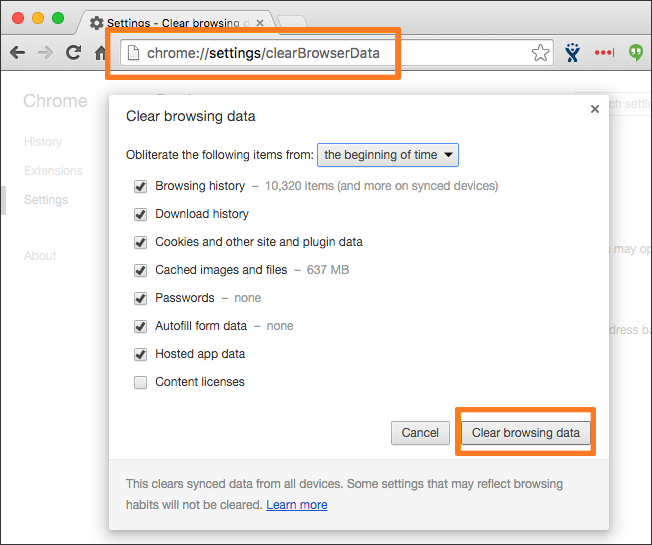652x545 pixels.
Task: Uncheck Browsing history checkbox
Action: [x=141, y=186]
